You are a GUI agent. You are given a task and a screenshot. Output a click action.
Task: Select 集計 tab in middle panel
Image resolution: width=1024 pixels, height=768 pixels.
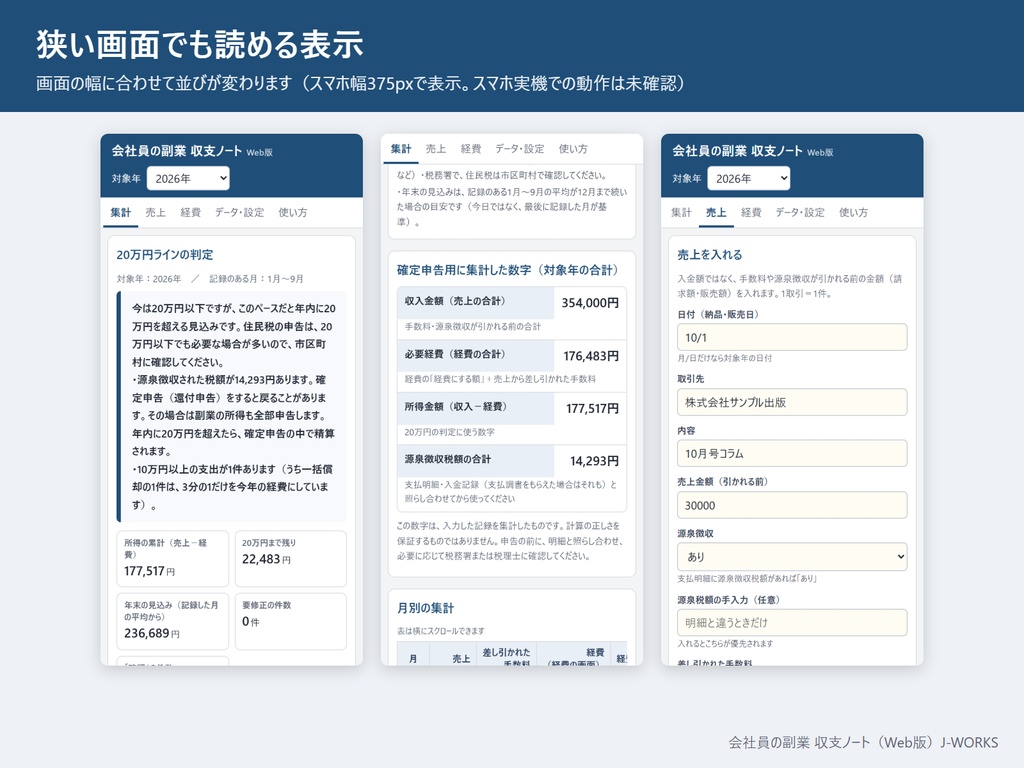click(401, 149)
